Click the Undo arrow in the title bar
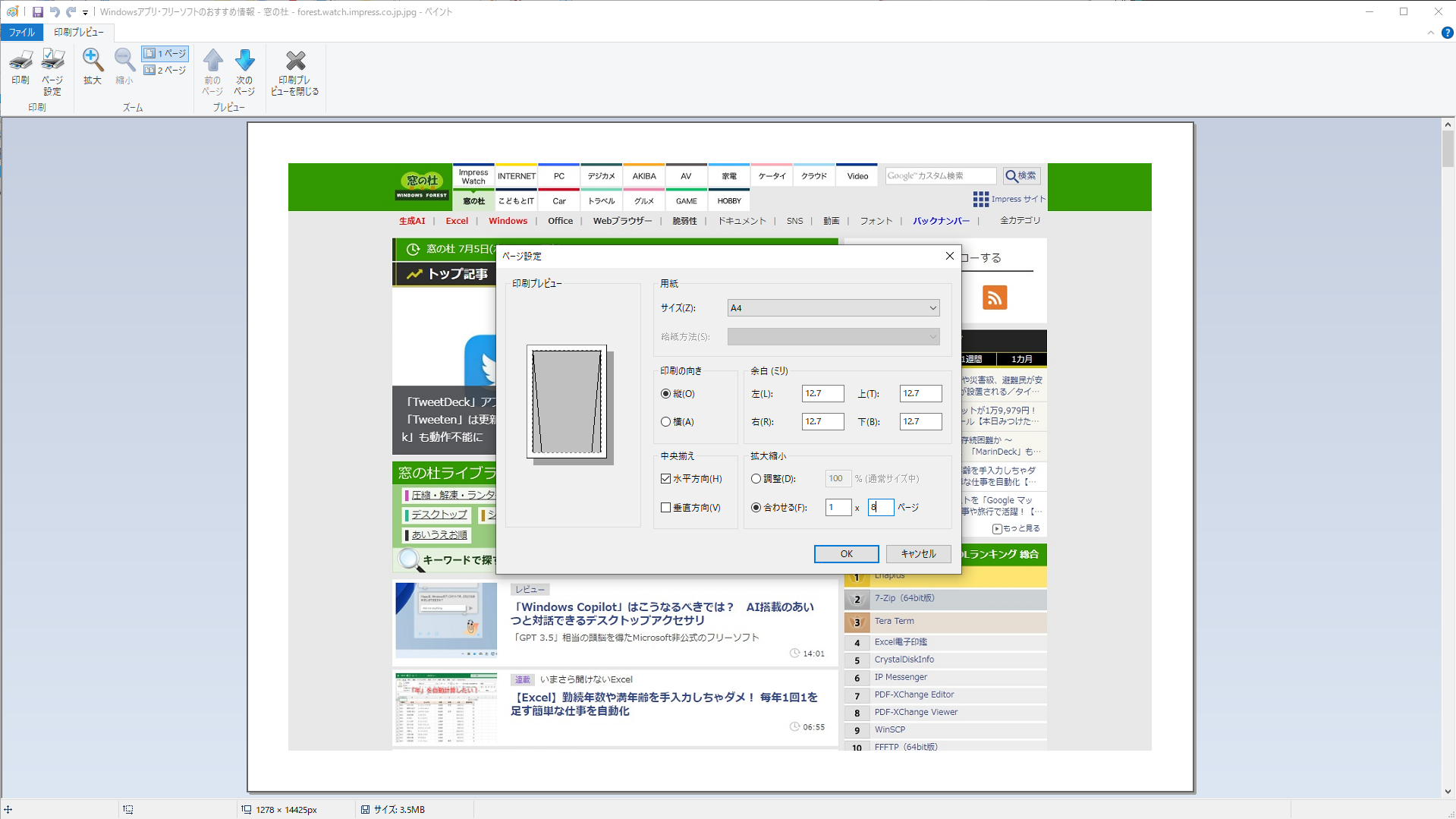This screenshot has height=819, width=1456. 55,12
